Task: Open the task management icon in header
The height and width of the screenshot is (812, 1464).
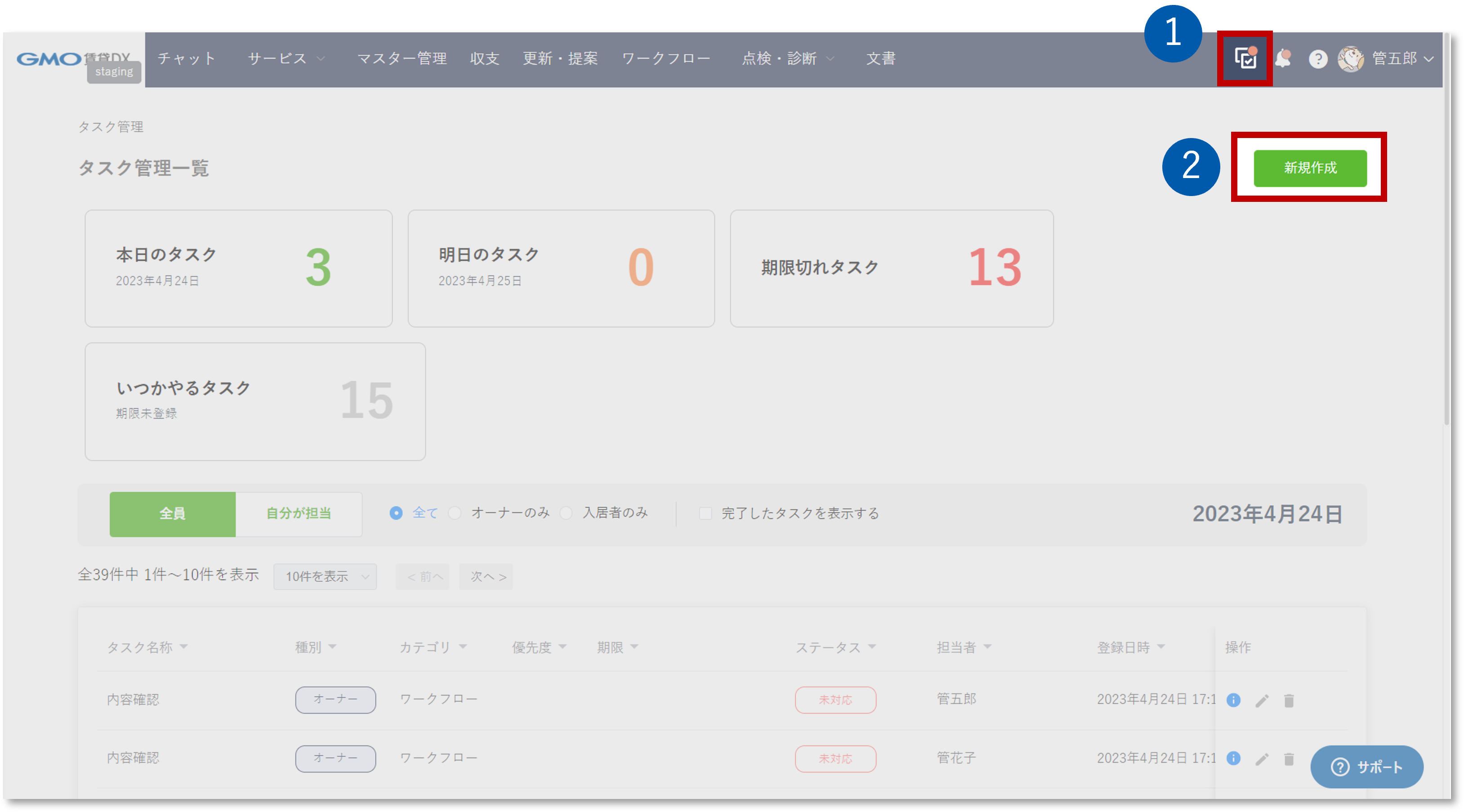Action: click(1245, 58)
